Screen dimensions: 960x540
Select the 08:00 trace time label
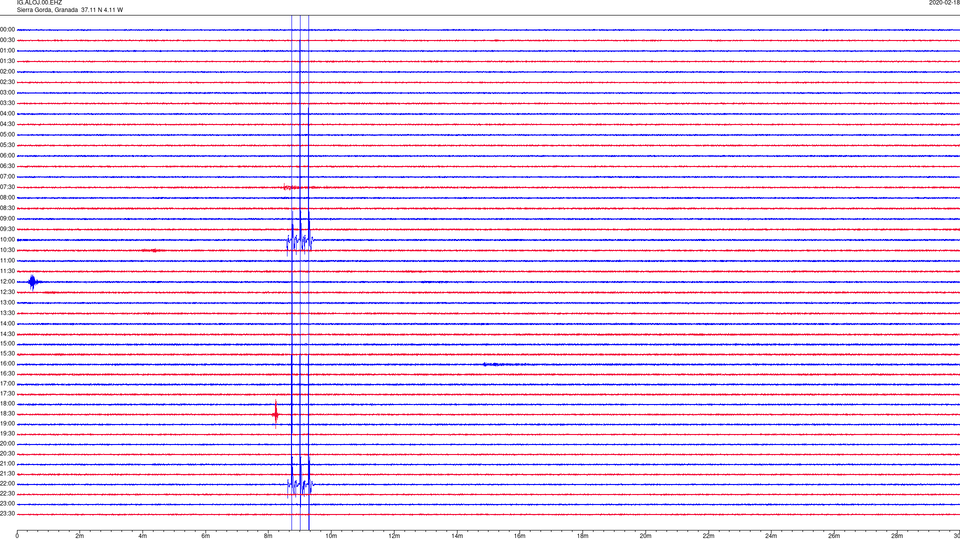[7, 197]
